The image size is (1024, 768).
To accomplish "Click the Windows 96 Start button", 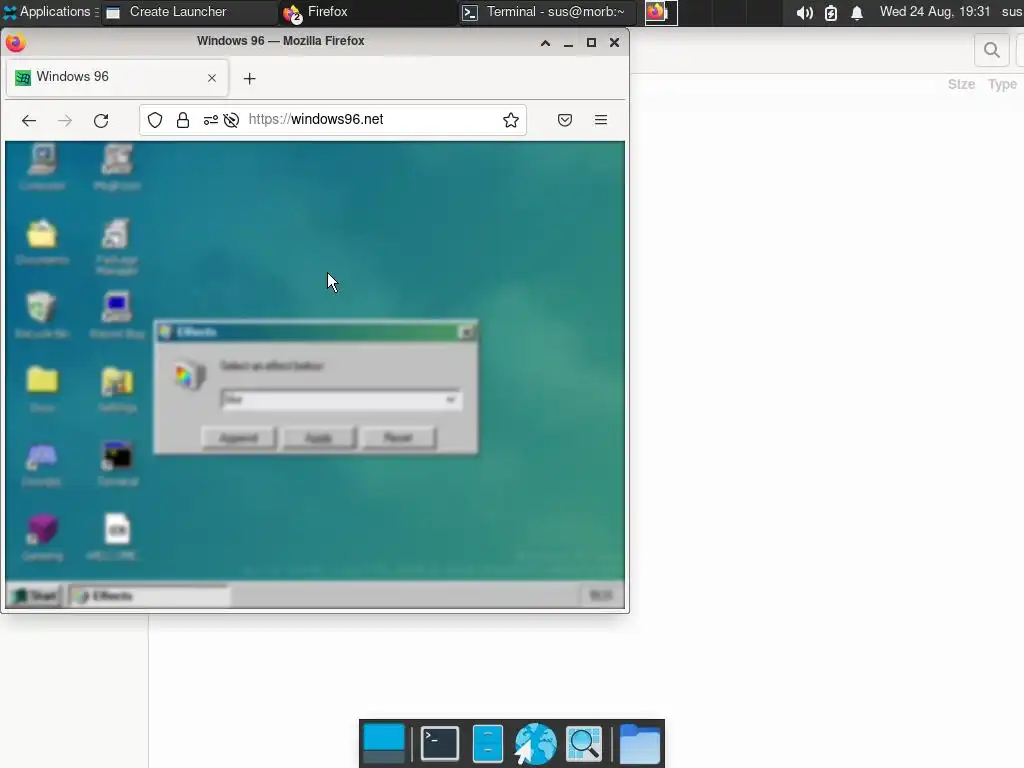I will pyautogui.click(x=35, y=596).
